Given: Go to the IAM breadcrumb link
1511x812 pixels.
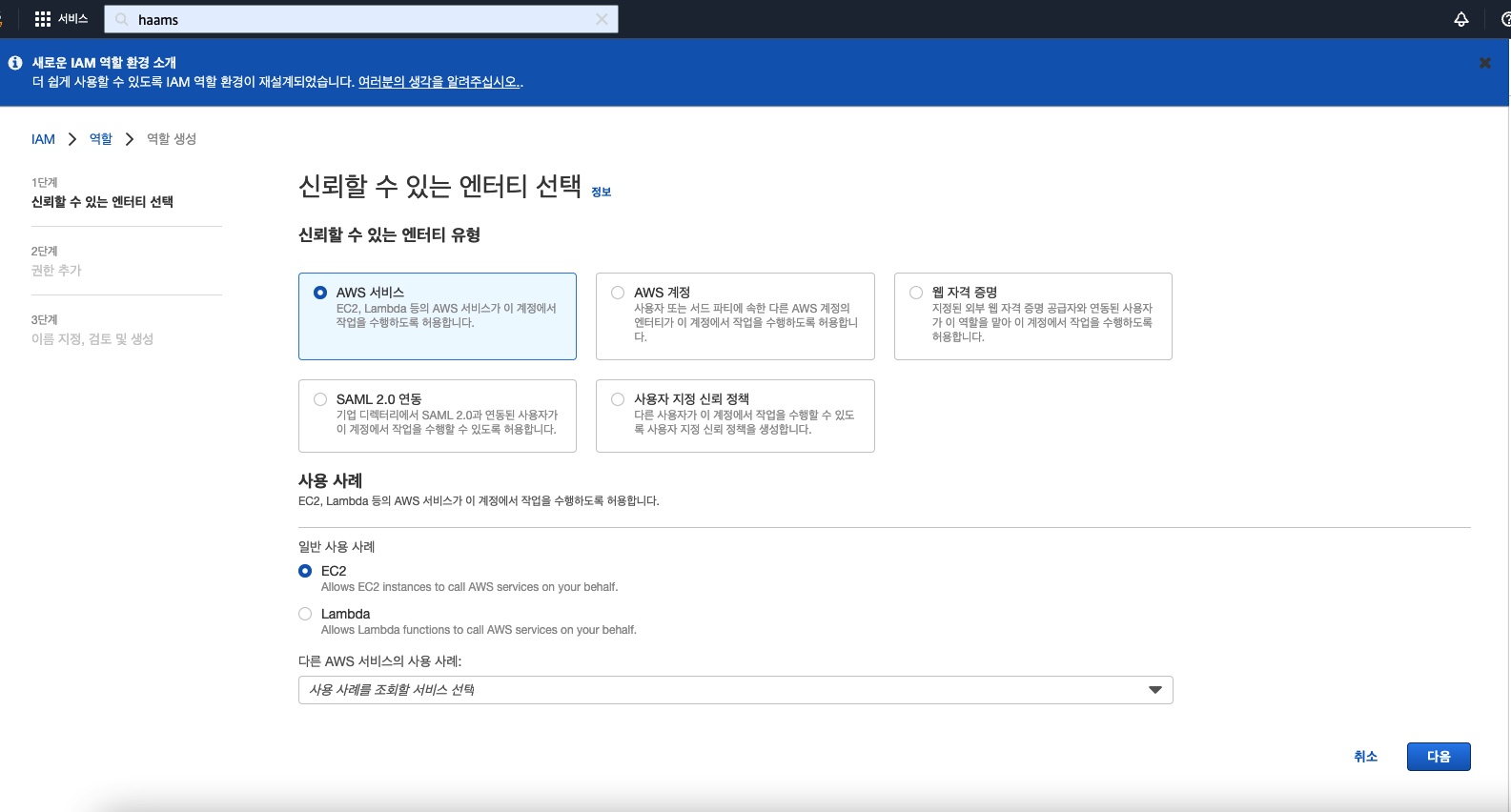Looking at the screenshot, I should coord(43,139).
